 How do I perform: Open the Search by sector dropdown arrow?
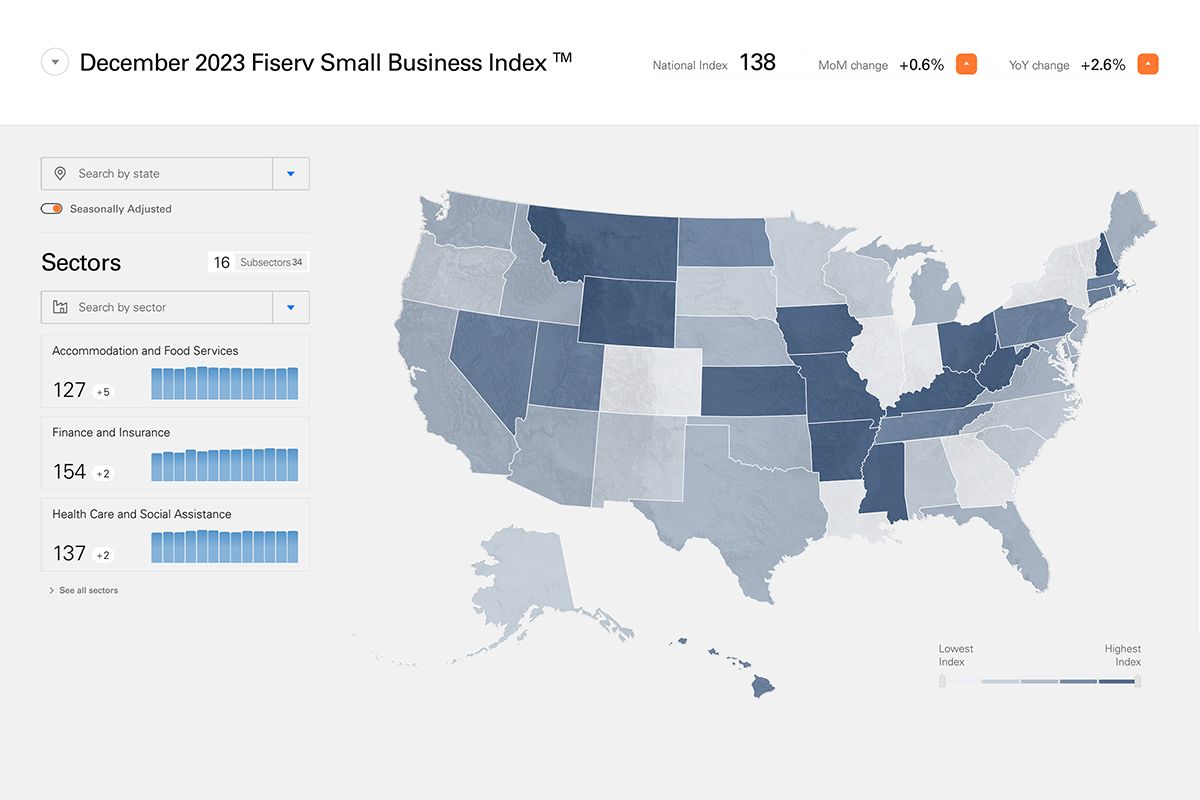[x=291, y=307]
